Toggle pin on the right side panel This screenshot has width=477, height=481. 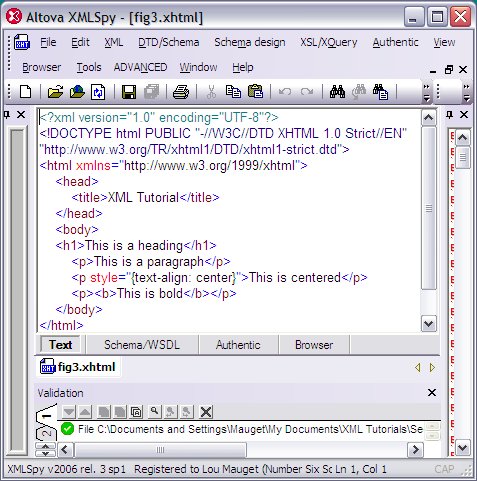[449, 115]
